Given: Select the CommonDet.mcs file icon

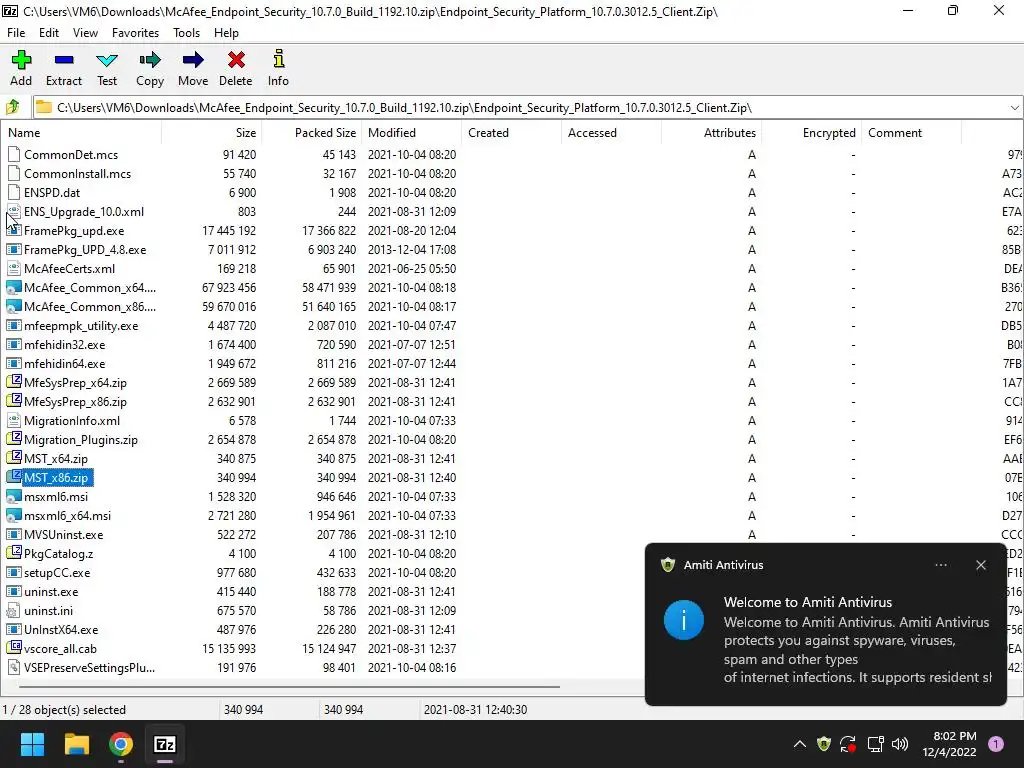Looking at the screenshot, I should (14, 154).
